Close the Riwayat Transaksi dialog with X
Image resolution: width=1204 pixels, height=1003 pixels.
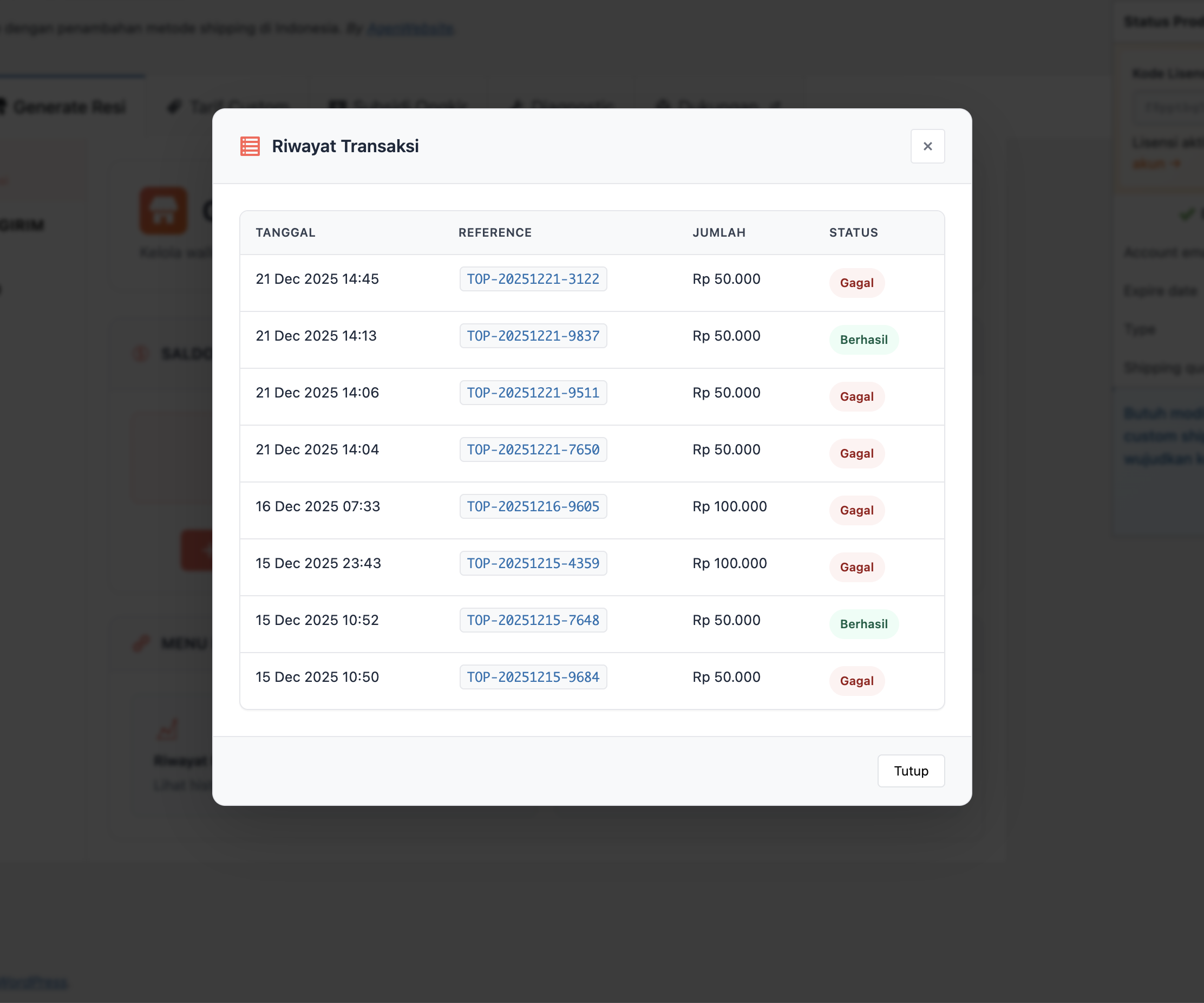click(927, 146)
